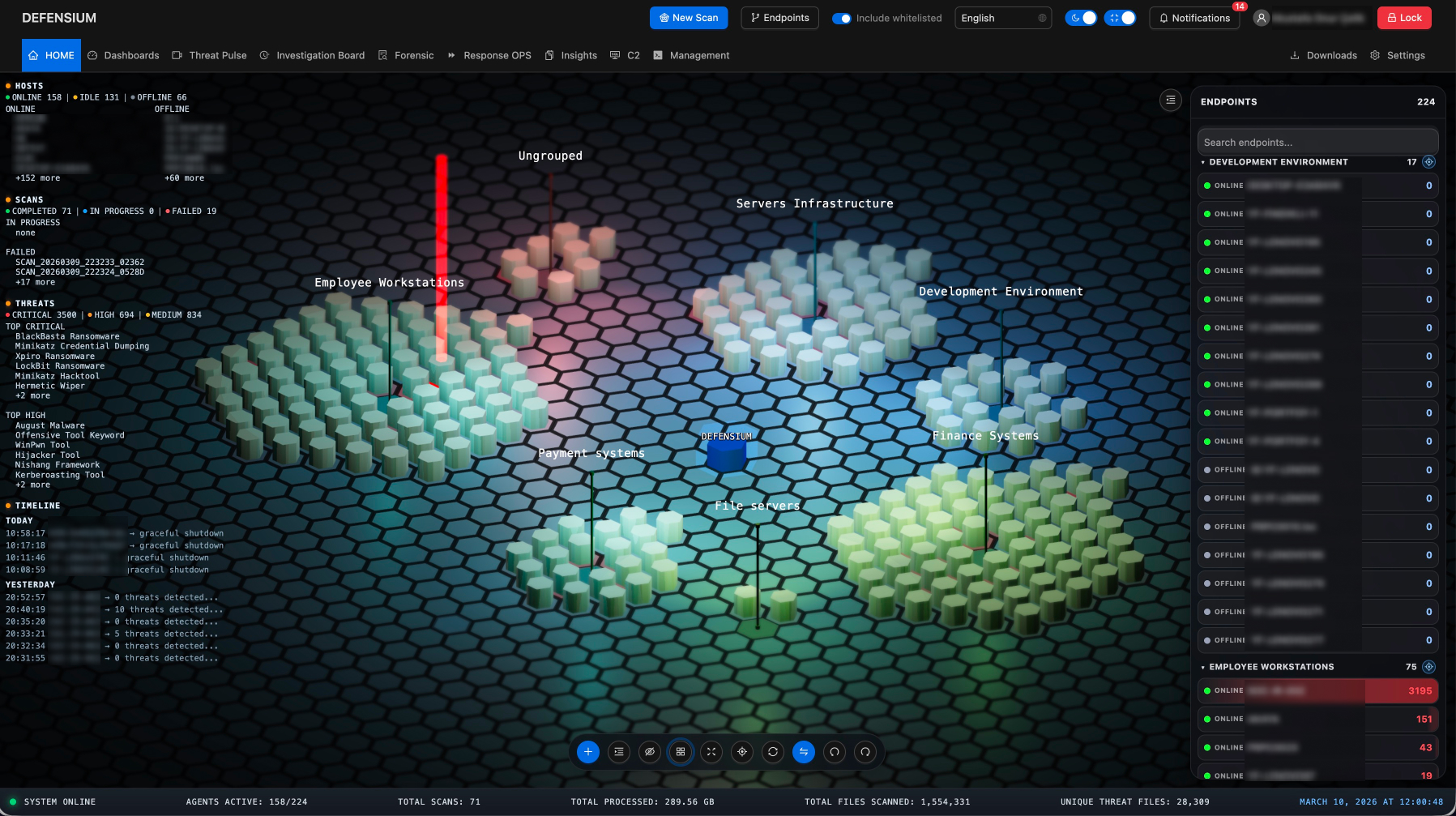Toggle the dark mode moon switch

tap(1081, 18)
